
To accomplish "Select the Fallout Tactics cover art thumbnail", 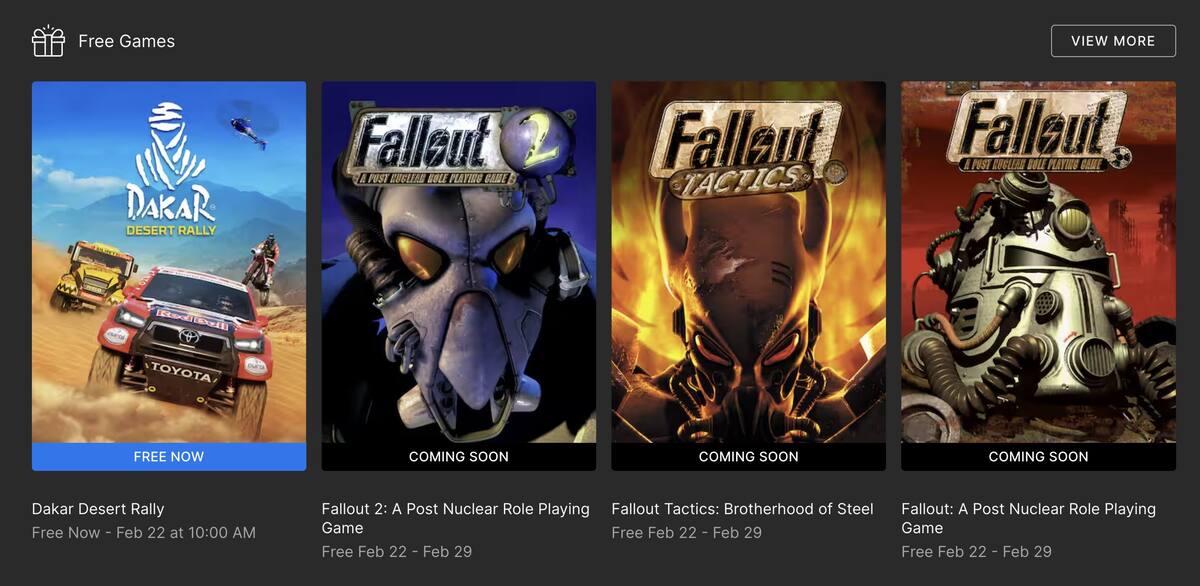I will 749,262.
